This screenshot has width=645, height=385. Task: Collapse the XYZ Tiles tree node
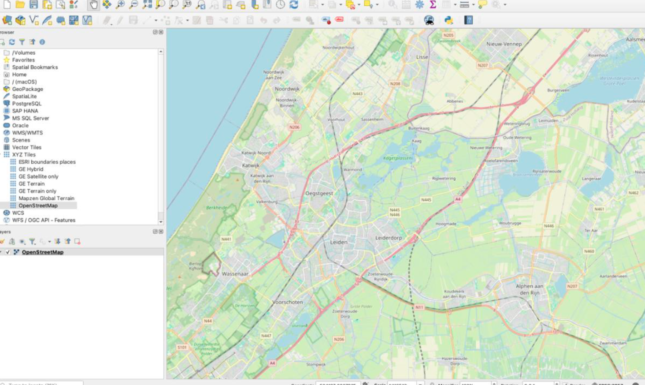(1, 155)
